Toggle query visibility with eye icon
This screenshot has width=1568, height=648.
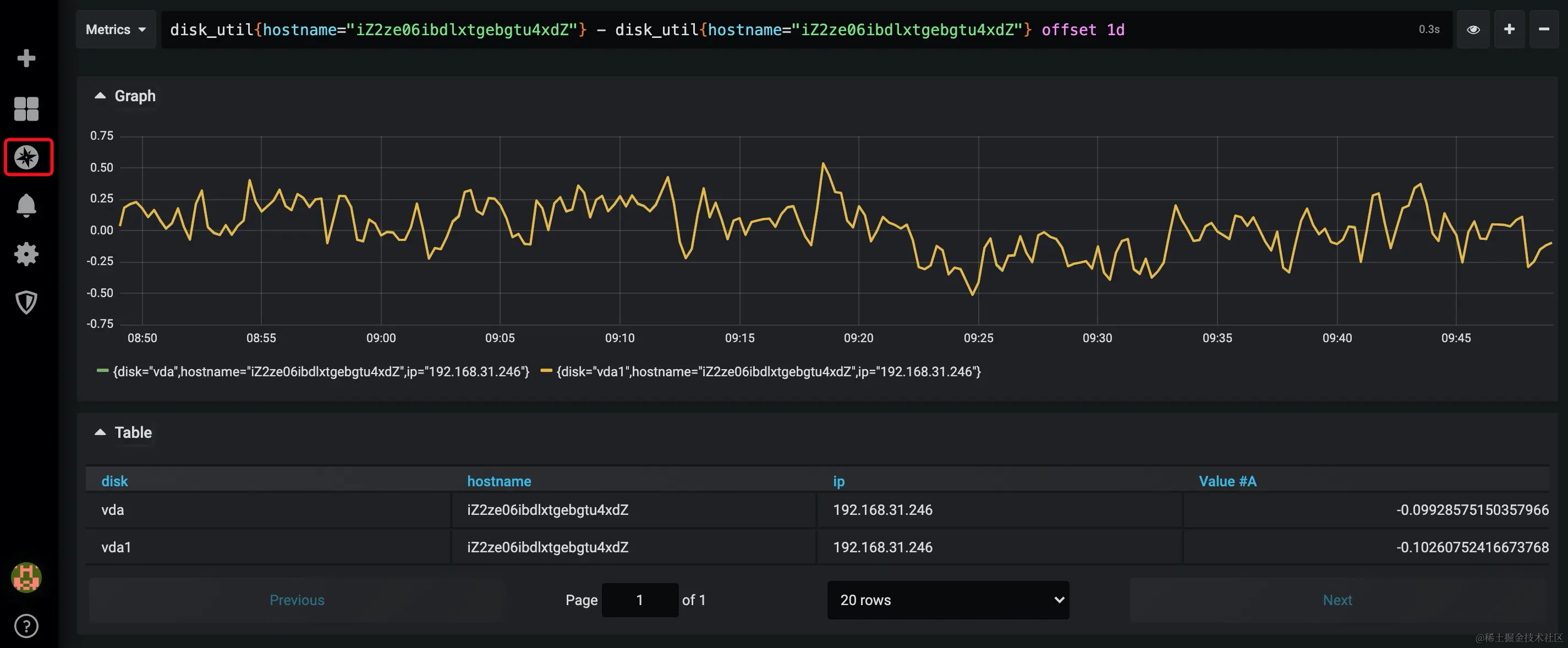[x=1473, y=29]
